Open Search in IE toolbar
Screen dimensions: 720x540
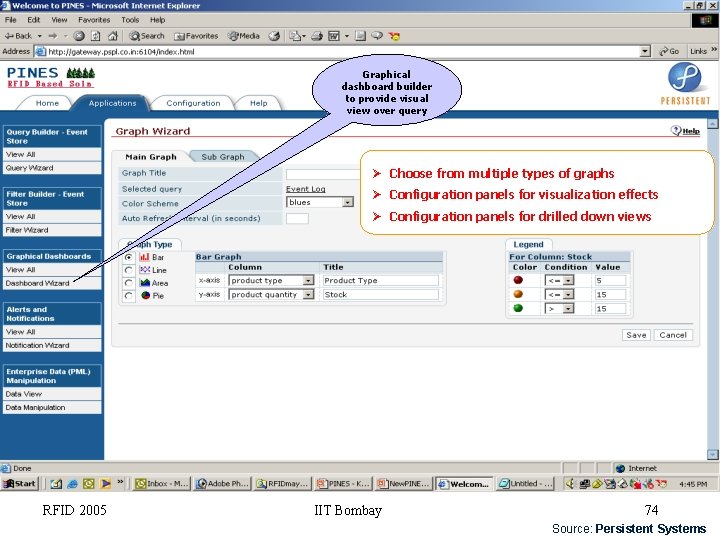coord(146,36)
